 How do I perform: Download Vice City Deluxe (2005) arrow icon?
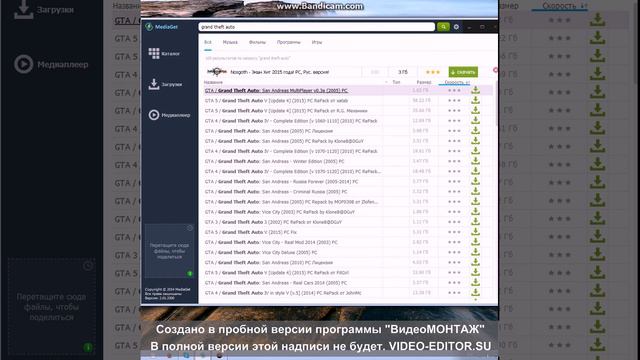click(x=476, y=252)
